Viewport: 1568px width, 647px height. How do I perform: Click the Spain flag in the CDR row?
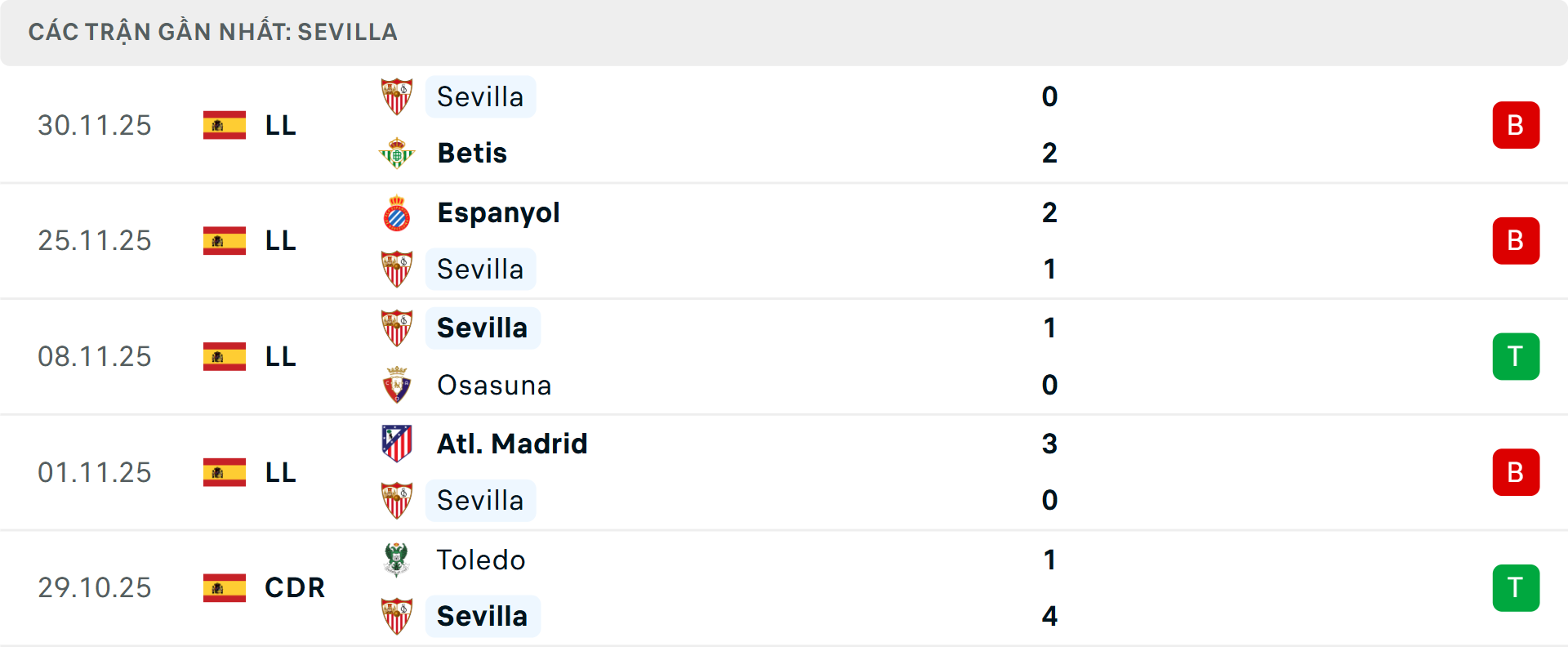pyautogui.click(x=223, y=587)
